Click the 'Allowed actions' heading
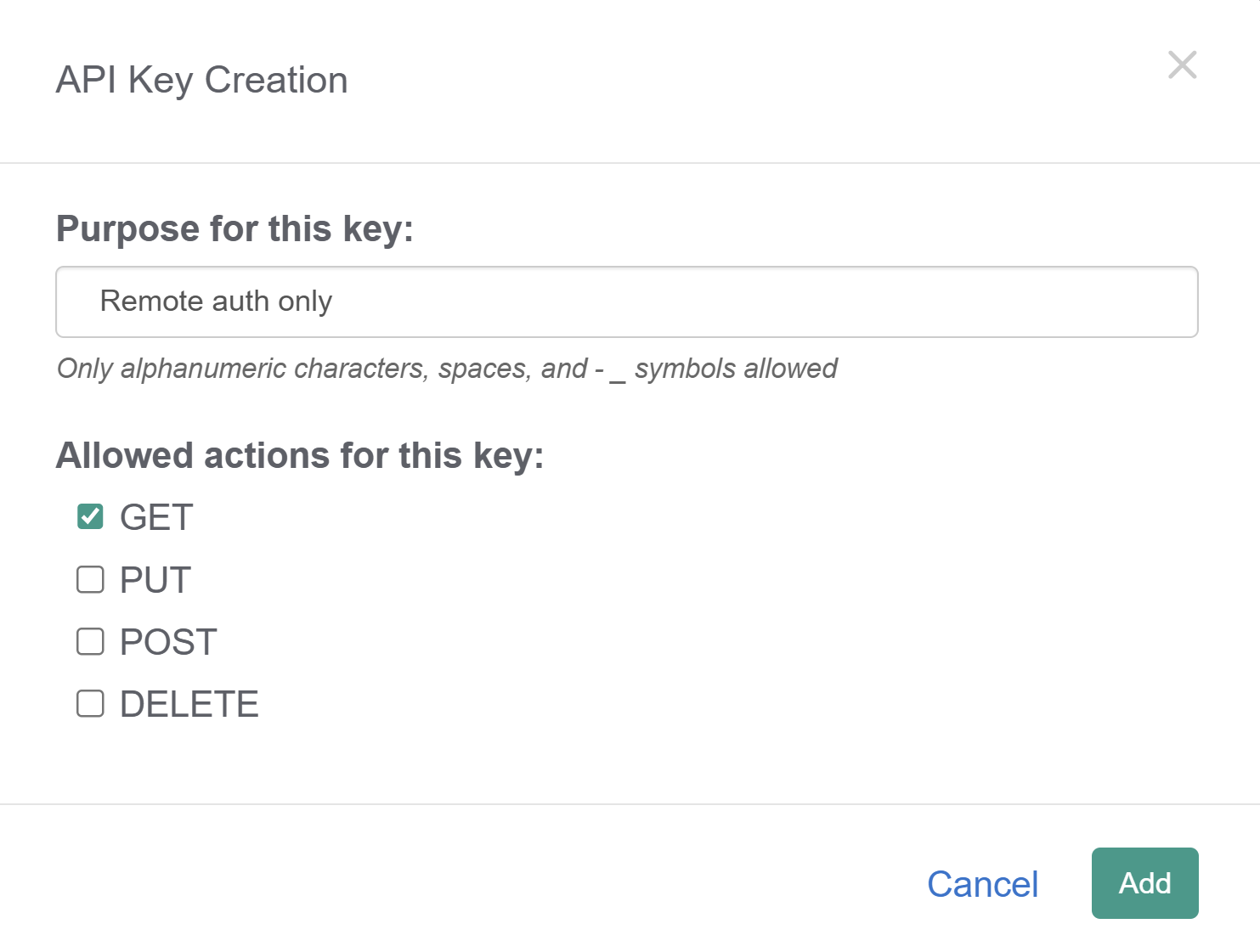The image size is (1260, 952). (x=299, y=455)
